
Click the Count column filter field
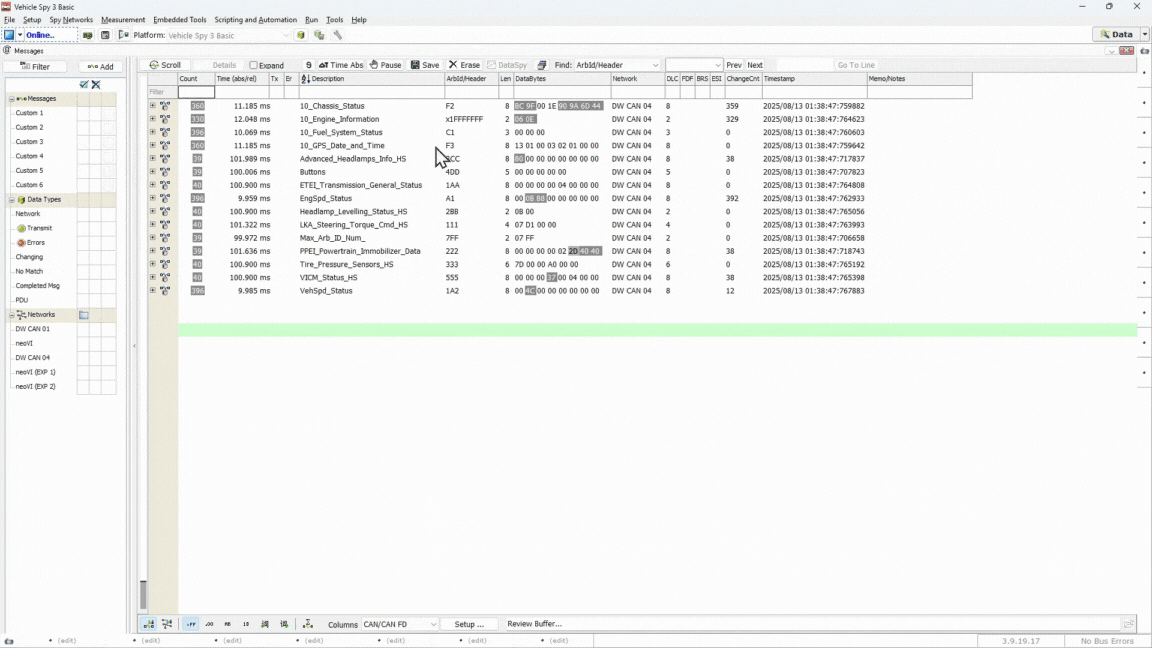click(x=196, y=92)
